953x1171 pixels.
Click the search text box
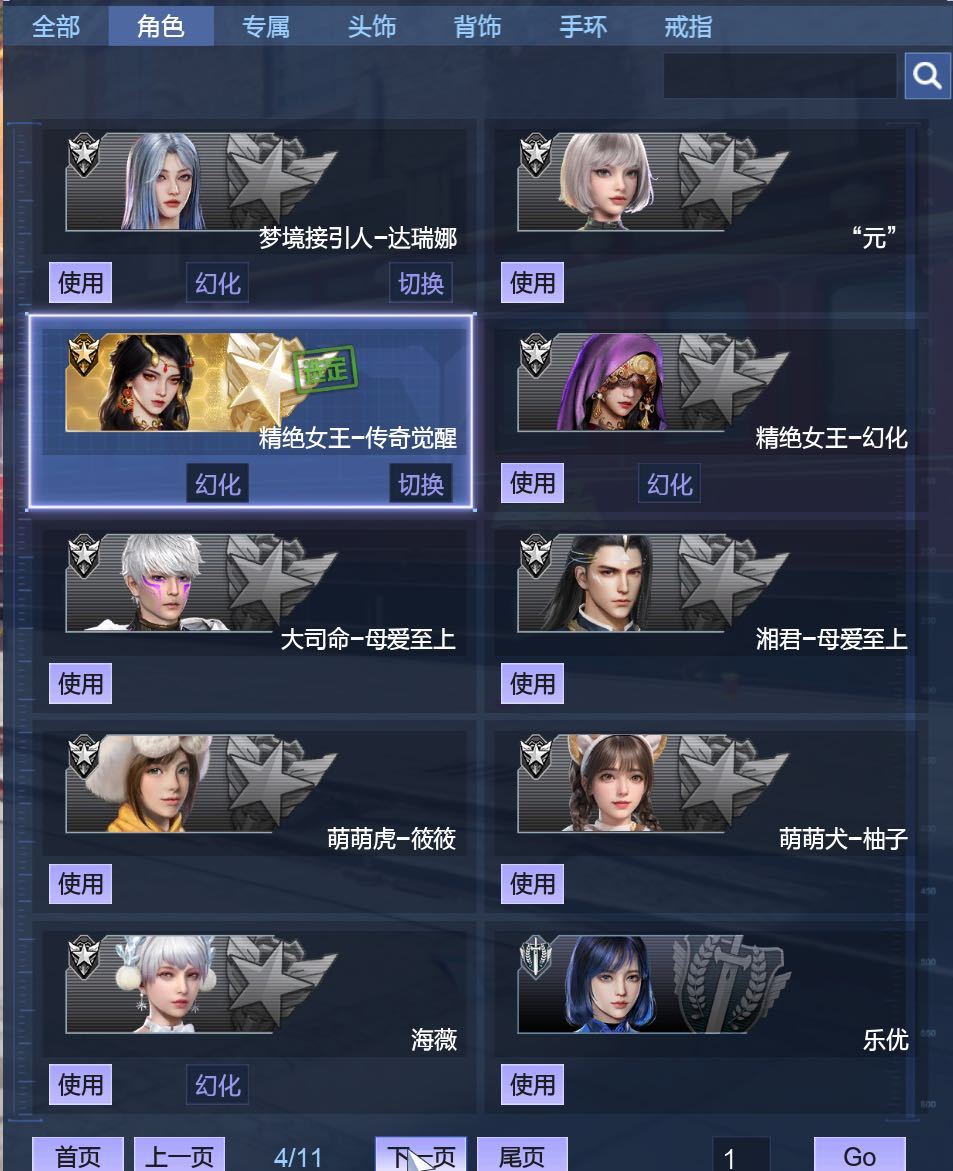tap(780, 75)
